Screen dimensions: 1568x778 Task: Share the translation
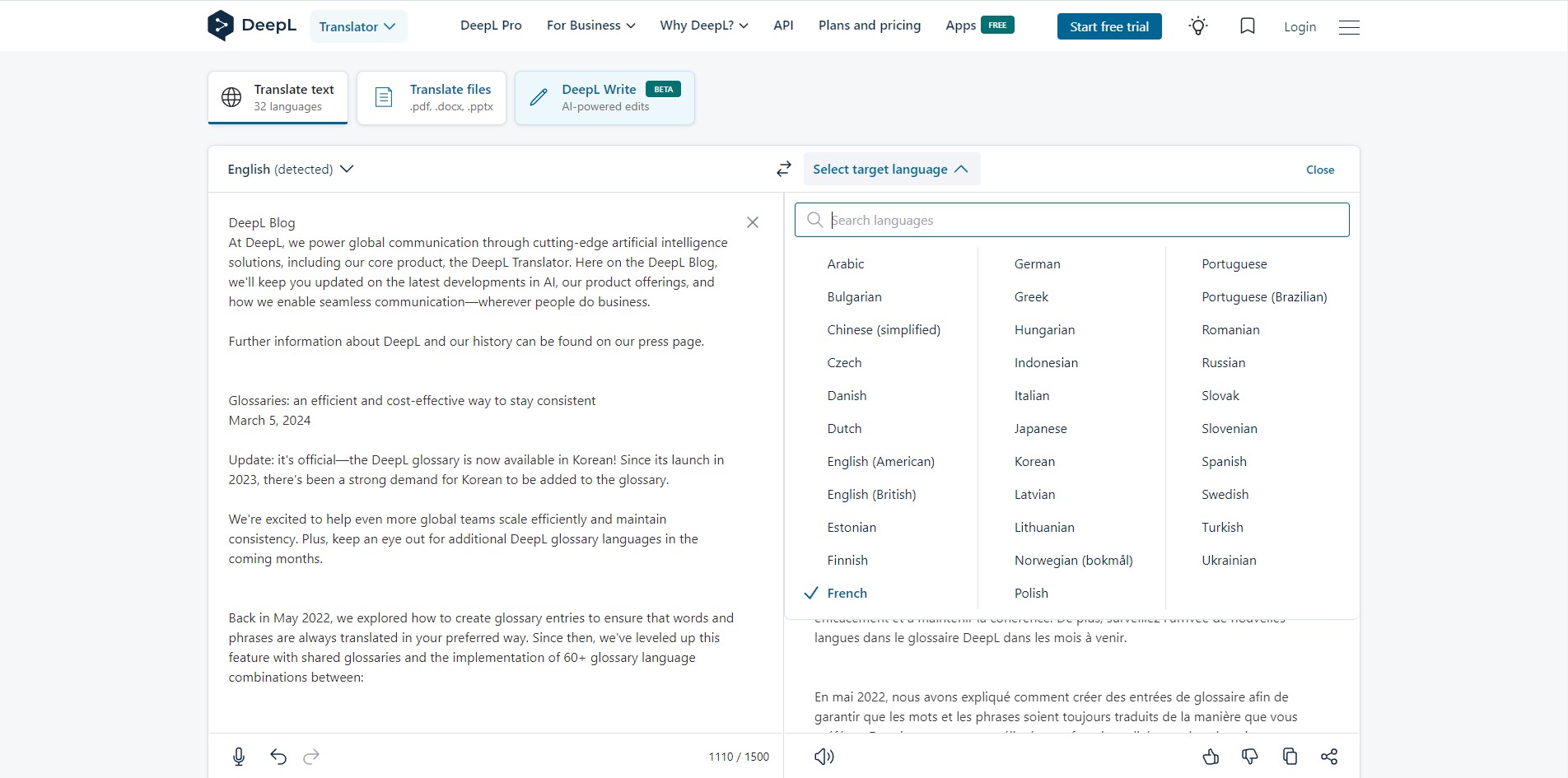[1329, 757]
